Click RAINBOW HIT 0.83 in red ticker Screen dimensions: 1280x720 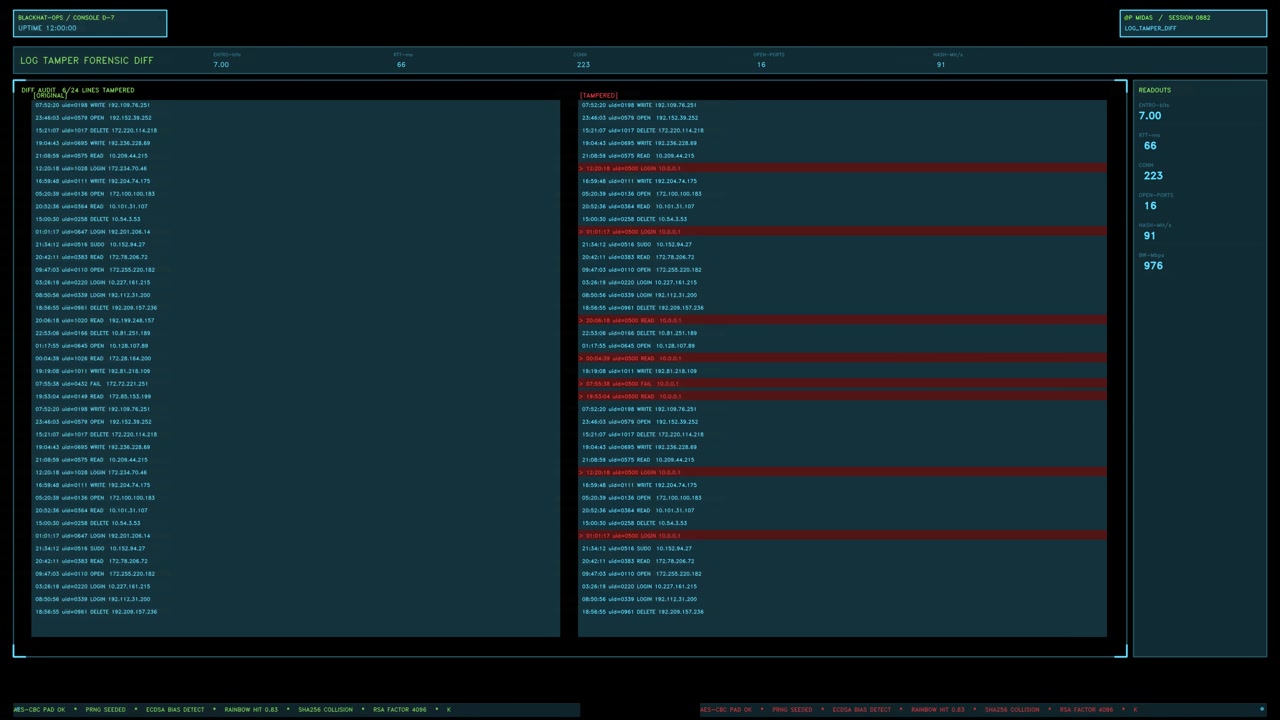pos(938,710)
